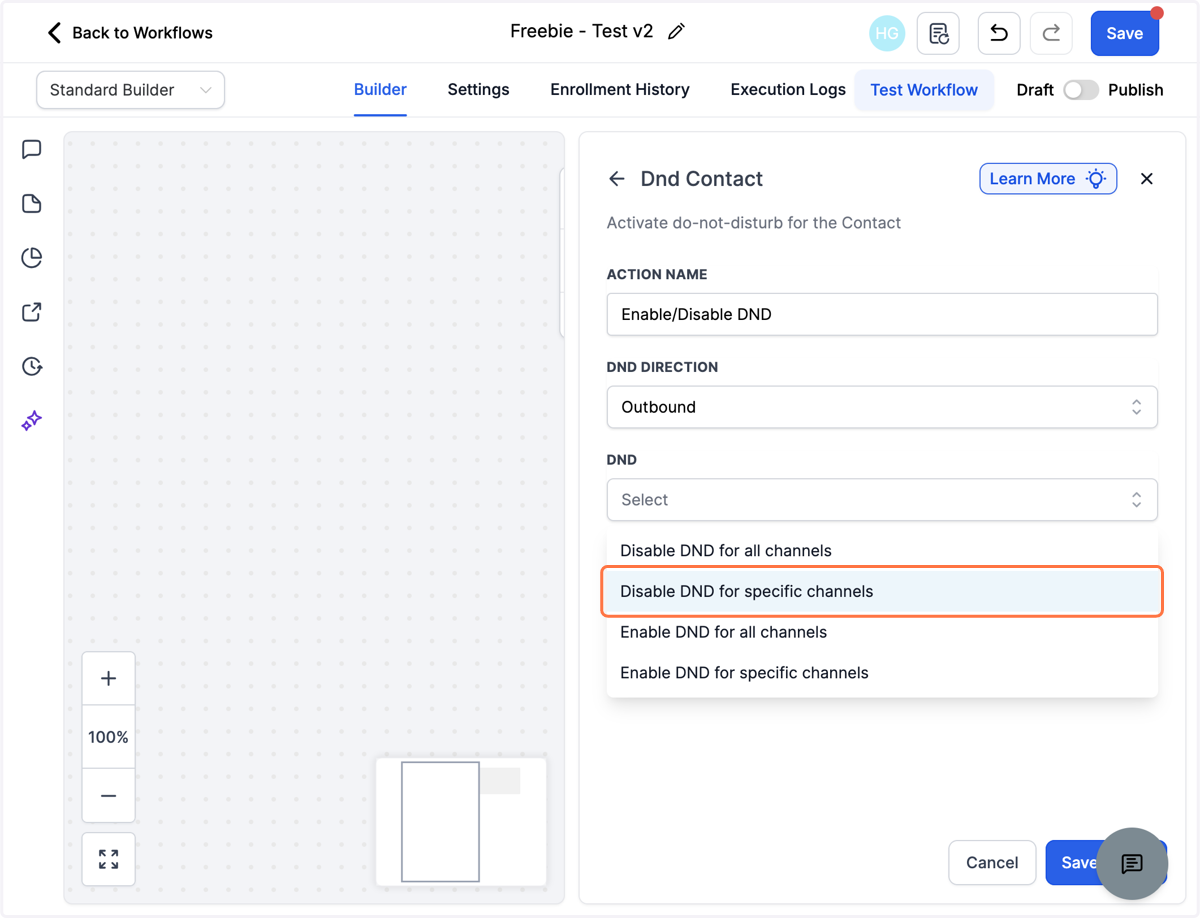Click the Action Name input field
1200x918 pixels.
882,314
